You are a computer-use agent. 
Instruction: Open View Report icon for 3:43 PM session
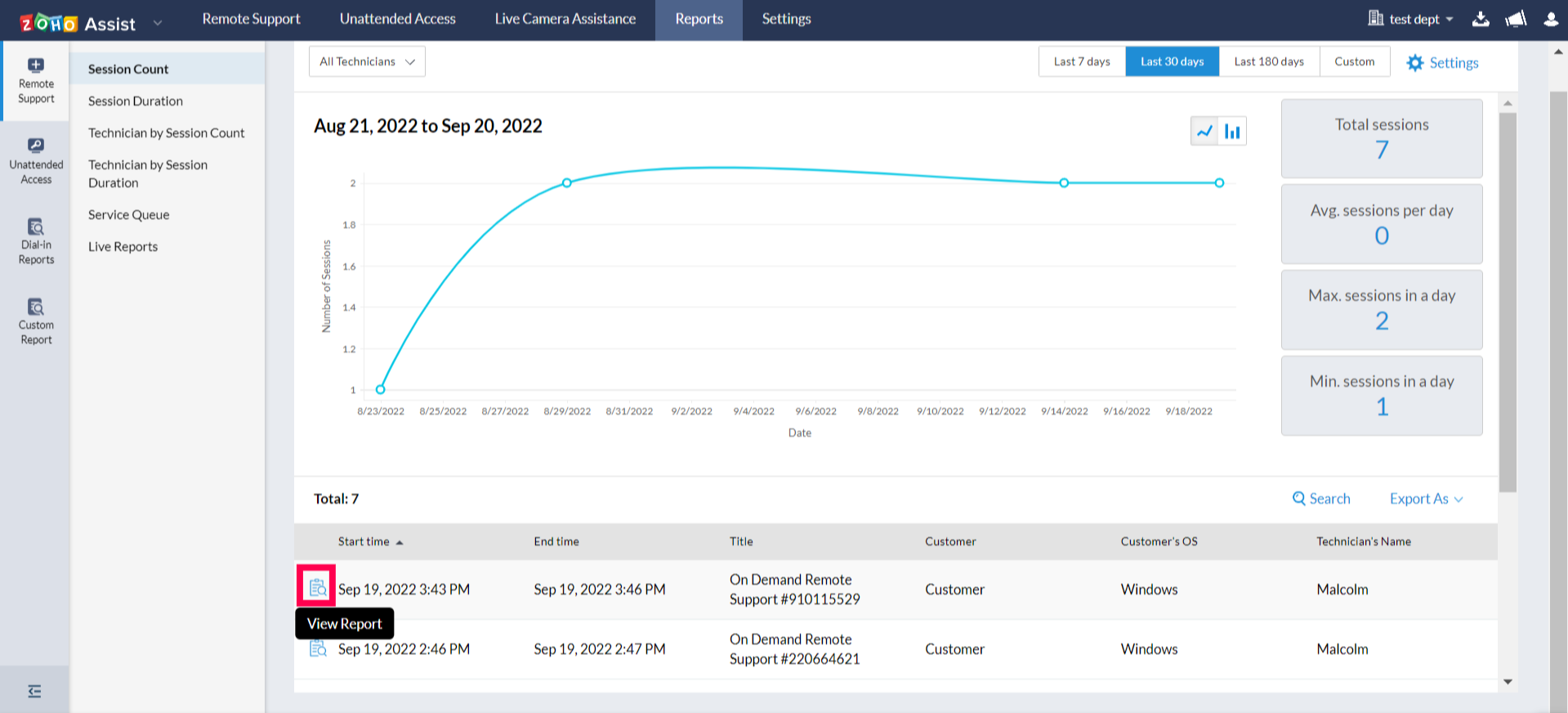tap(317, 587)
